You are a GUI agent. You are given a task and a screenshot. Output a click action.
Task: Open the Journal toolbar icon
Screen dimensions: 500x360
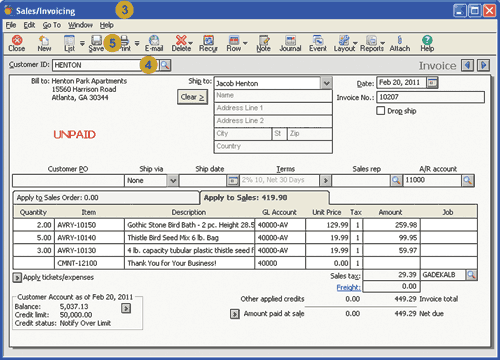[x=290, y=44]
